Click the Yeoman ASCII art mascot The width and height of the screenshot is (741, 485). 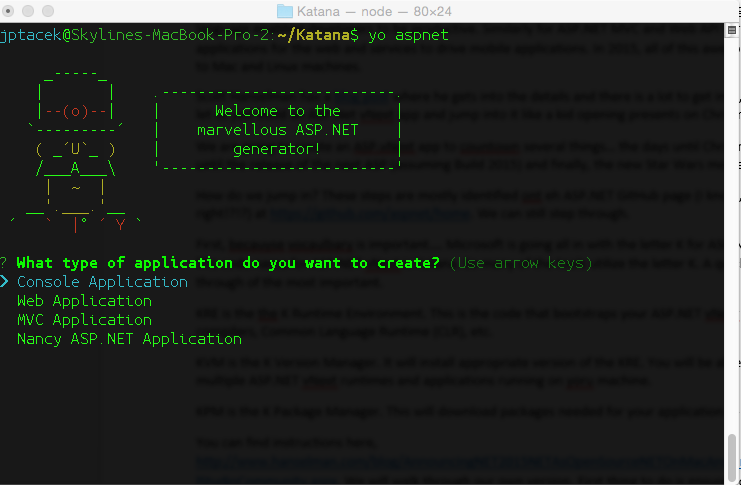tap(76, 151)
